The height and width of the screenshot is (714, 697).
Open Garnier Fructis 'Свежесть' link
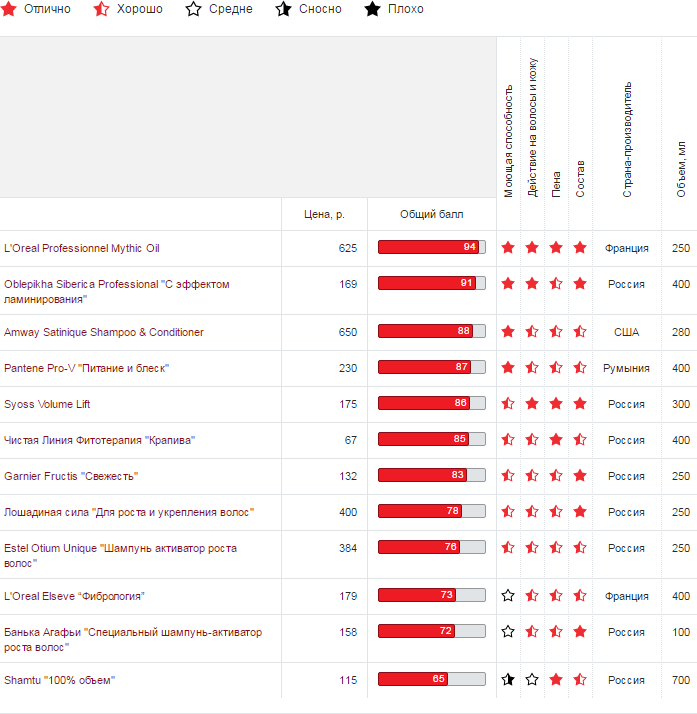pos(71,476)
